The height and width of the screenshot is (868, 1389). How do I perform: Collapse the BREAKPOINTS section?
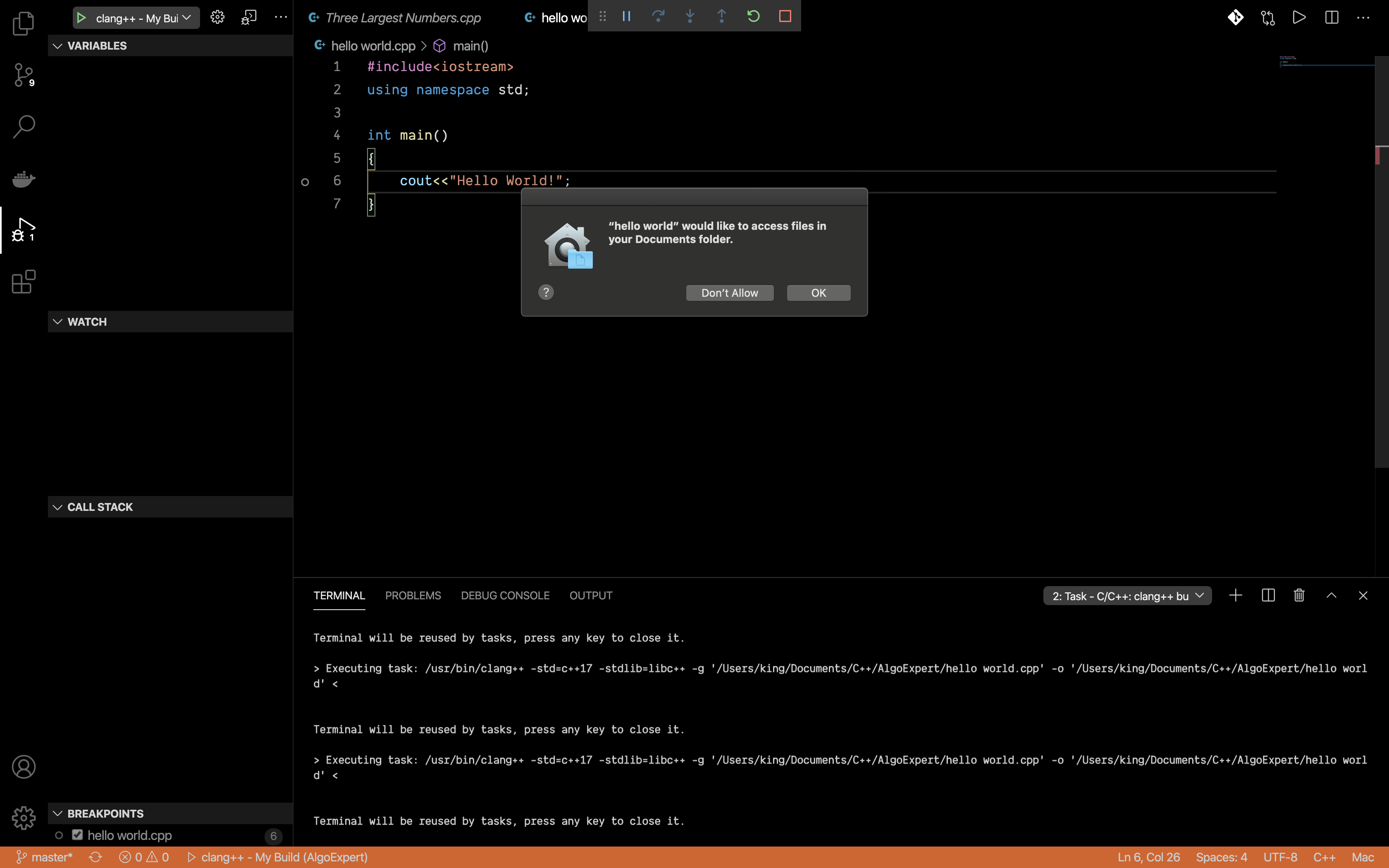point(170,813)
